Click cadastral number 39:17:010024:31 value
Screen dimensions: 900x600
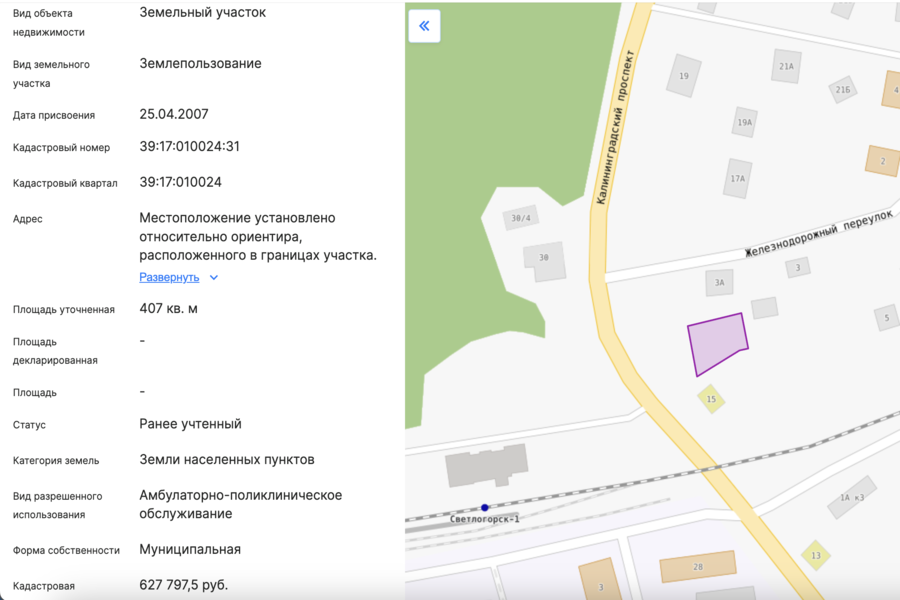pos(190,147)
